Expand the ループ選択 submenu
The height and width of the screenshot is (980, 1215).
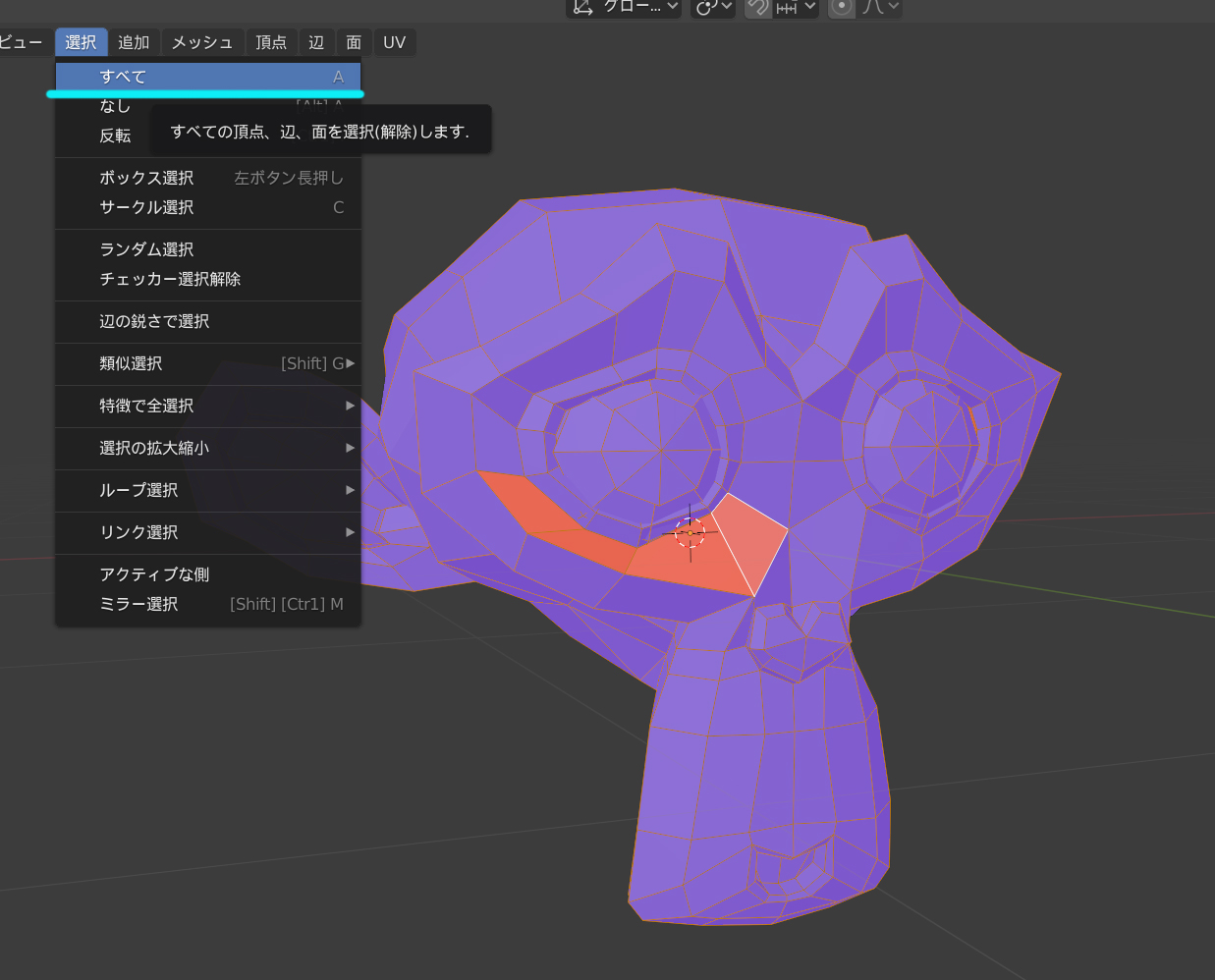208,490
